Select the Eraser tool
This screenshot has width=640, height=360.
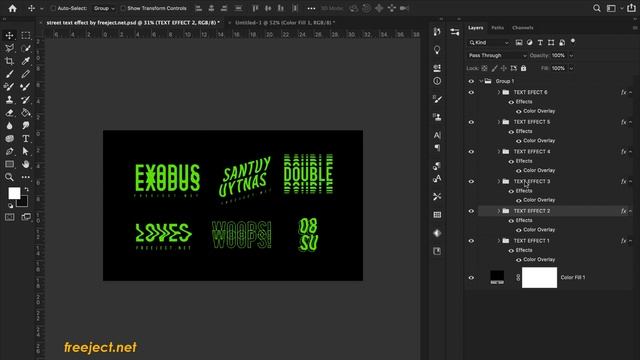tap(9, 113)
